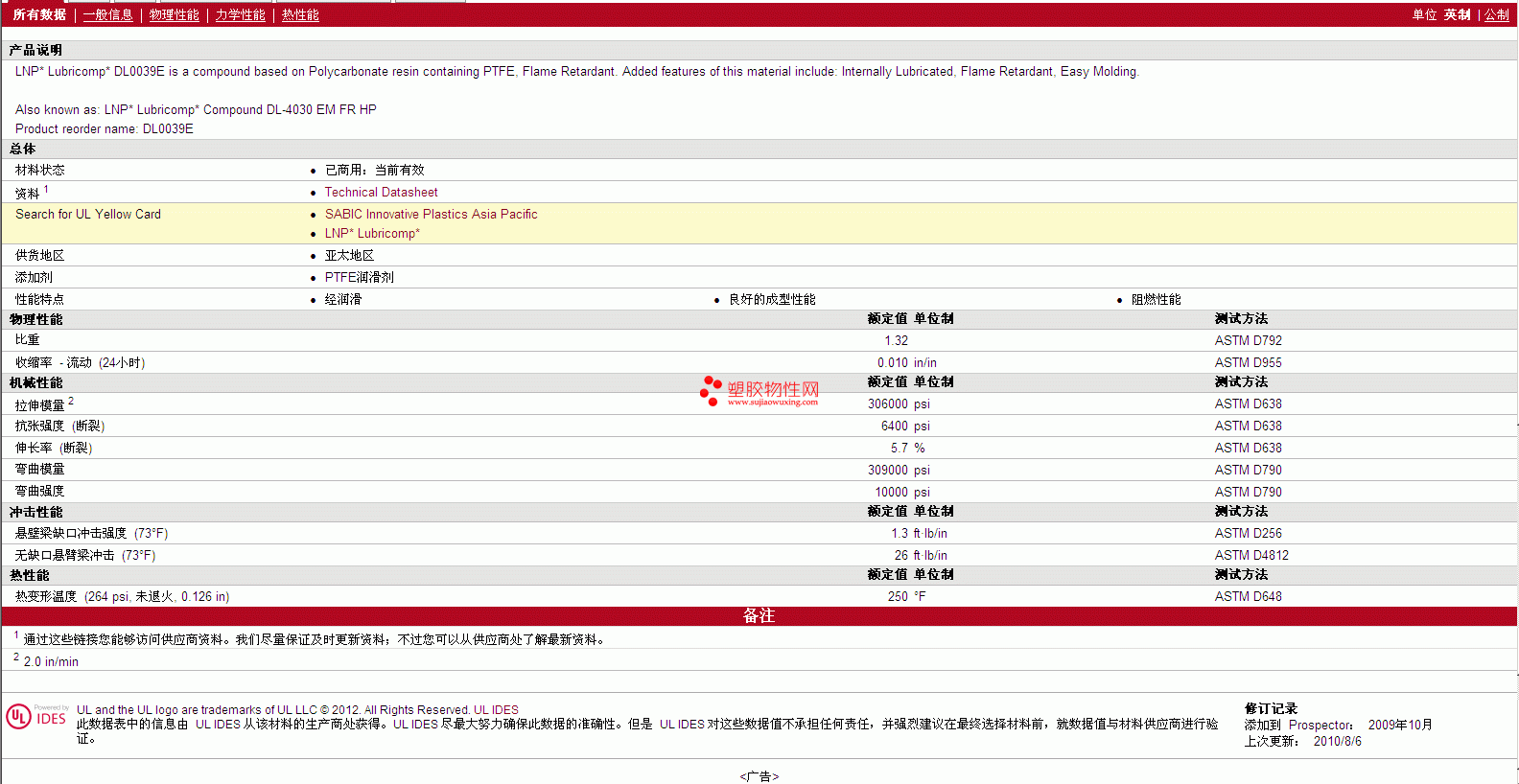Image resolution: width=1519 pixels, height=784 pixels.
Task: Click the 经润滑 feature
Action: 343,299
